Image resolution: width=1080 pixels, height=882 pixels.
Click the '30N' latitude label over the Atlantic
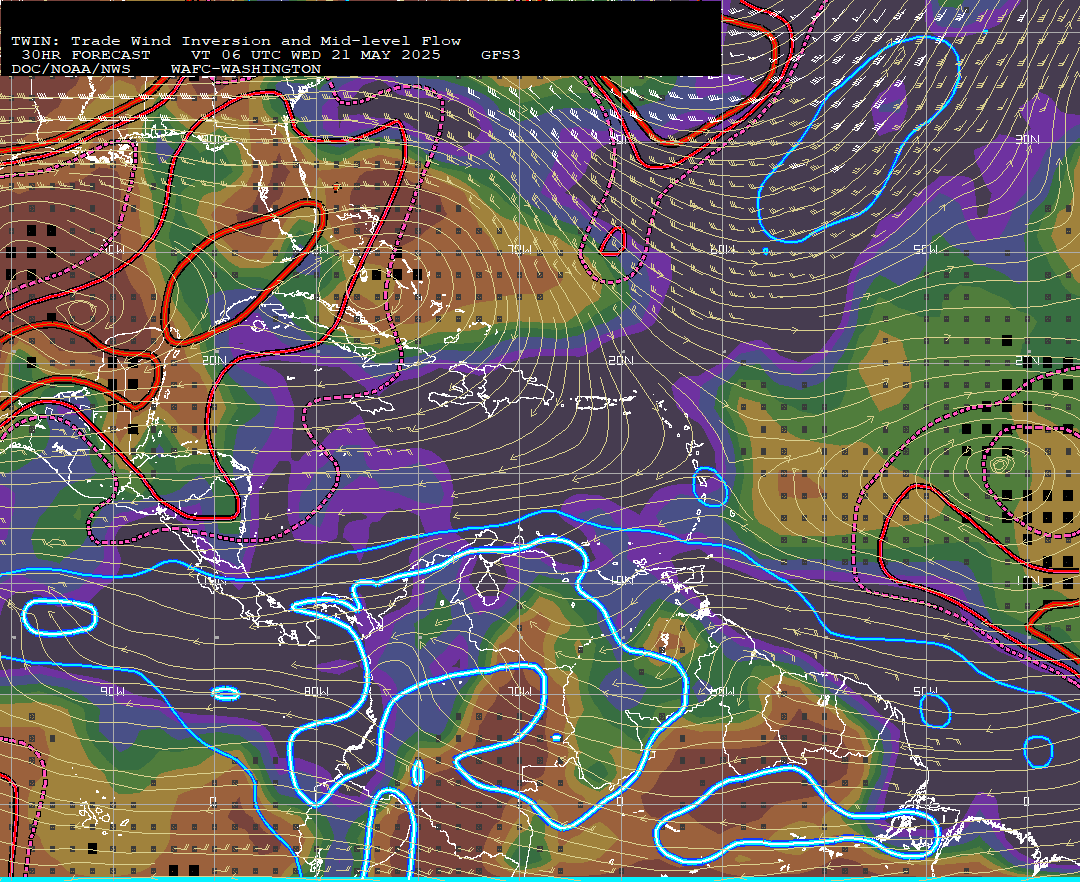1027,140
